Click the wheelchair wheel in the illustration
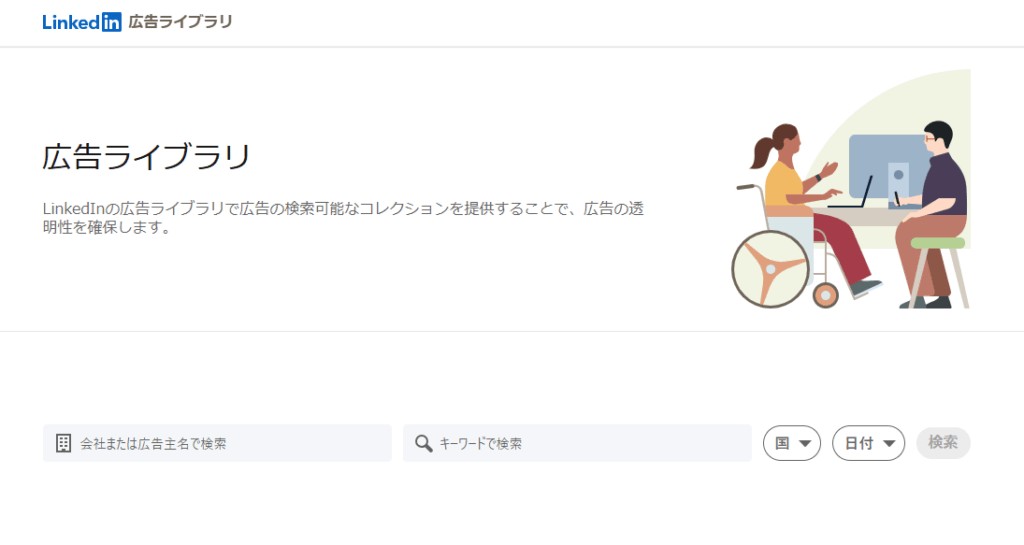This screenshot has height=545, width=1024. pos(771,269)
